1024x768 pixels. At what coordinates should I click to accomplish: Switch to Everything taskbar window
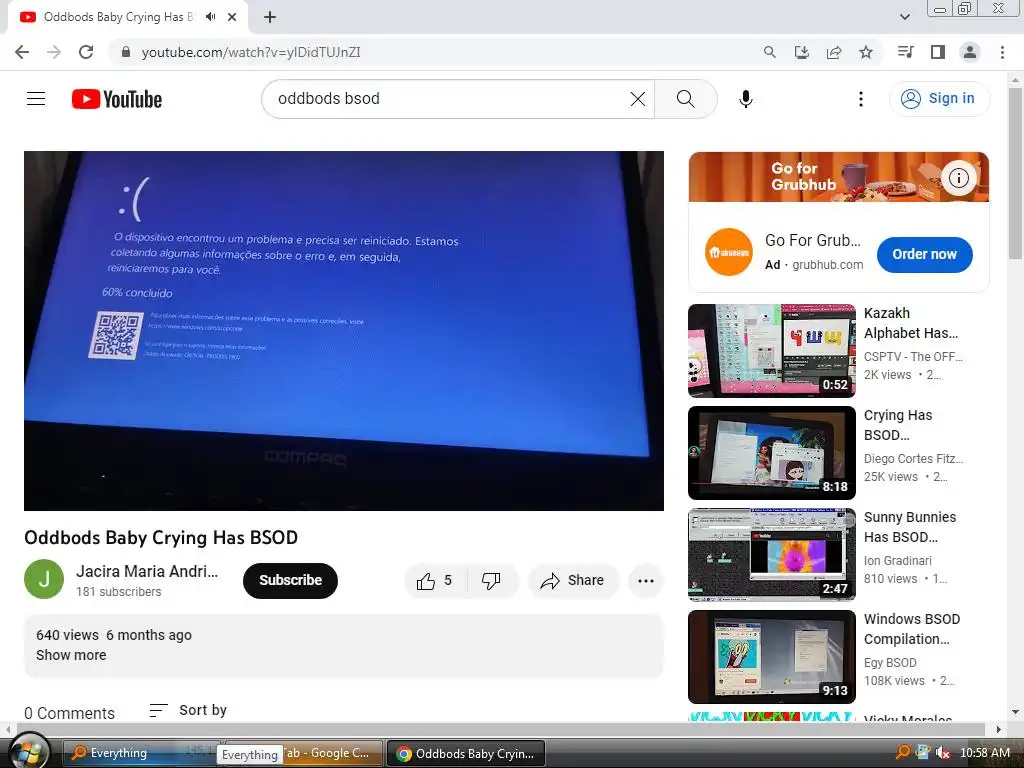click(140, 753)
